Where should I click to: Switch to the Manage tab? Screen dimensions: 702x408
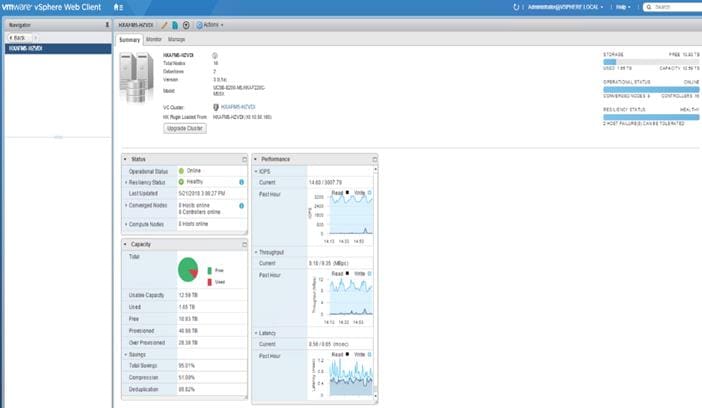[176, 39]
